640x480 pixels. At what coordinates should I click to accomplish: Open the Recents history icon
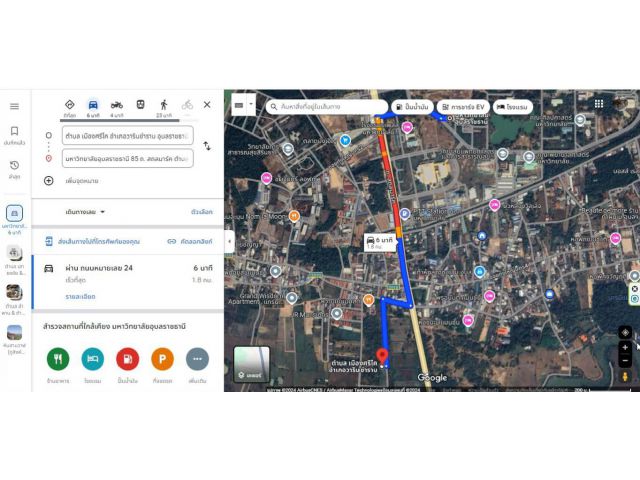[x=14, y=165]
